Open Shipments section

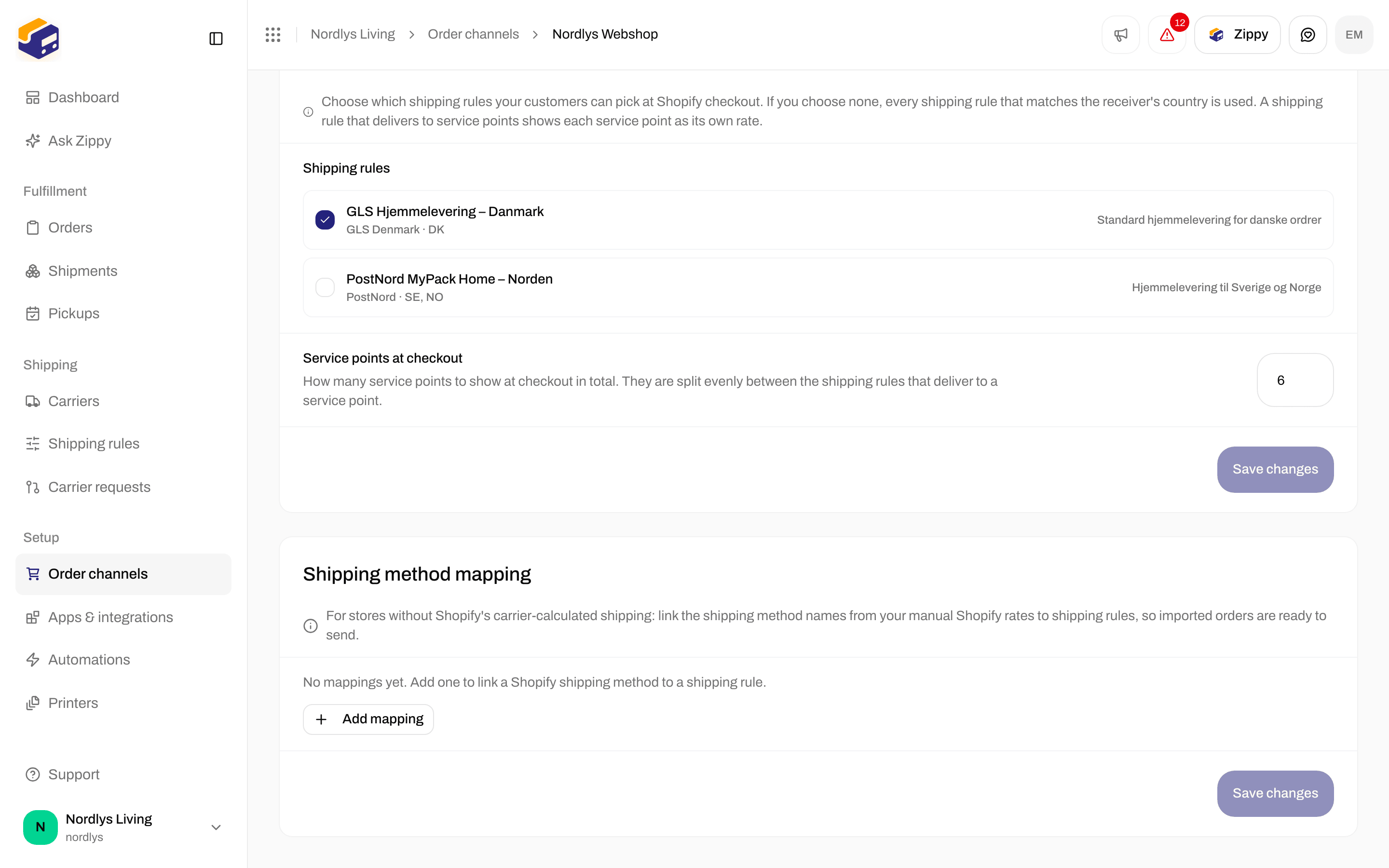point(123,271)
